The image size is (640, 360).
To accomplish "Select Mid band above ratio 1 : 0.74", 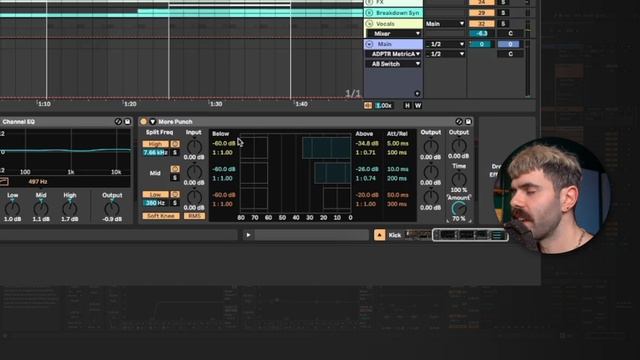I will [365, 178].
